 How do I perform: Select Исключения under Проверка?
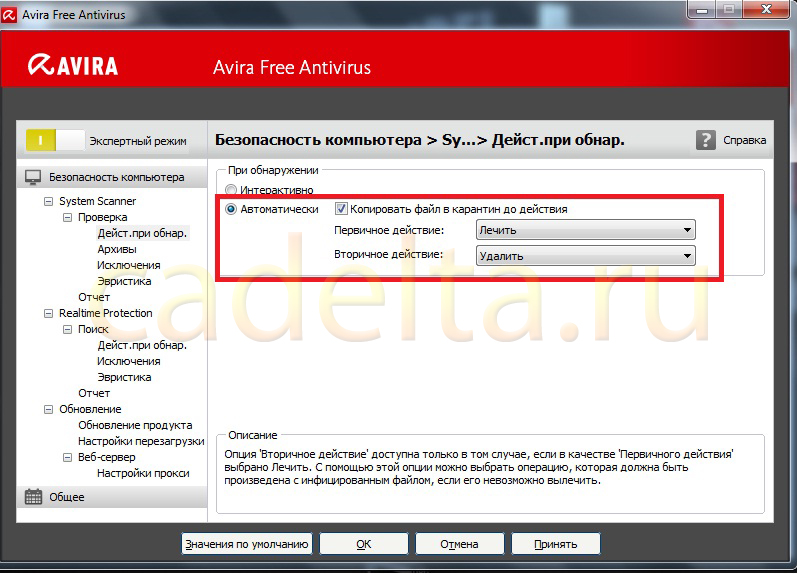click(129, 265)
